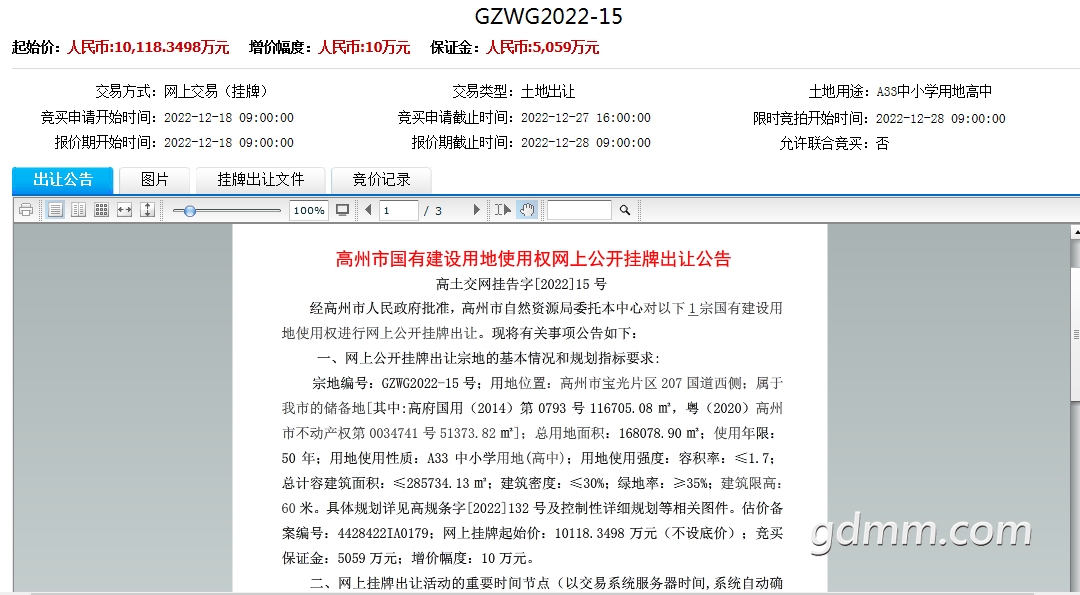Go to previous page arrow
The width and height of the screenshot is (1080, 595).
point(368,210)
